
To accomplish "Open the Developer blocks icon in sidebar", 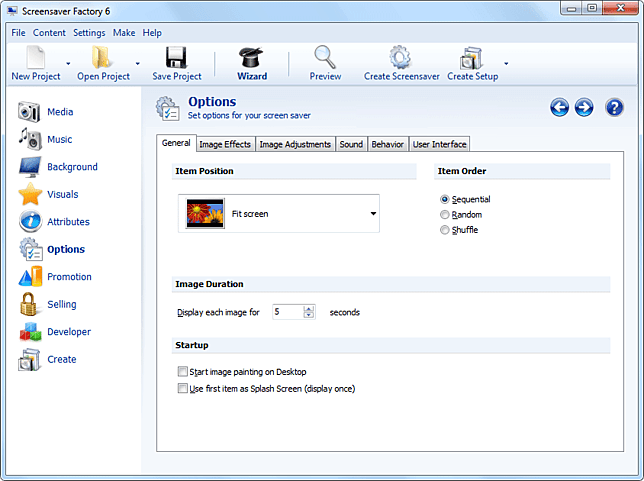I will click(30, 331).
